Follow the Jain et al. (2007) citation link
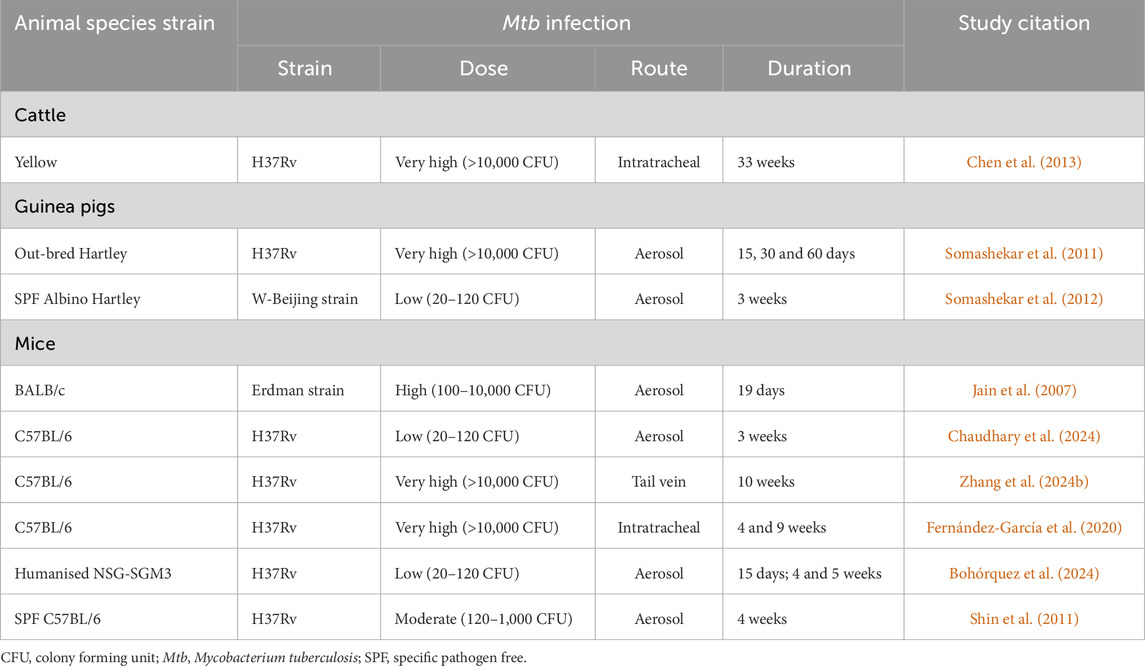This screenshot has width=1145, height=666. click(x=1023, y=391)
